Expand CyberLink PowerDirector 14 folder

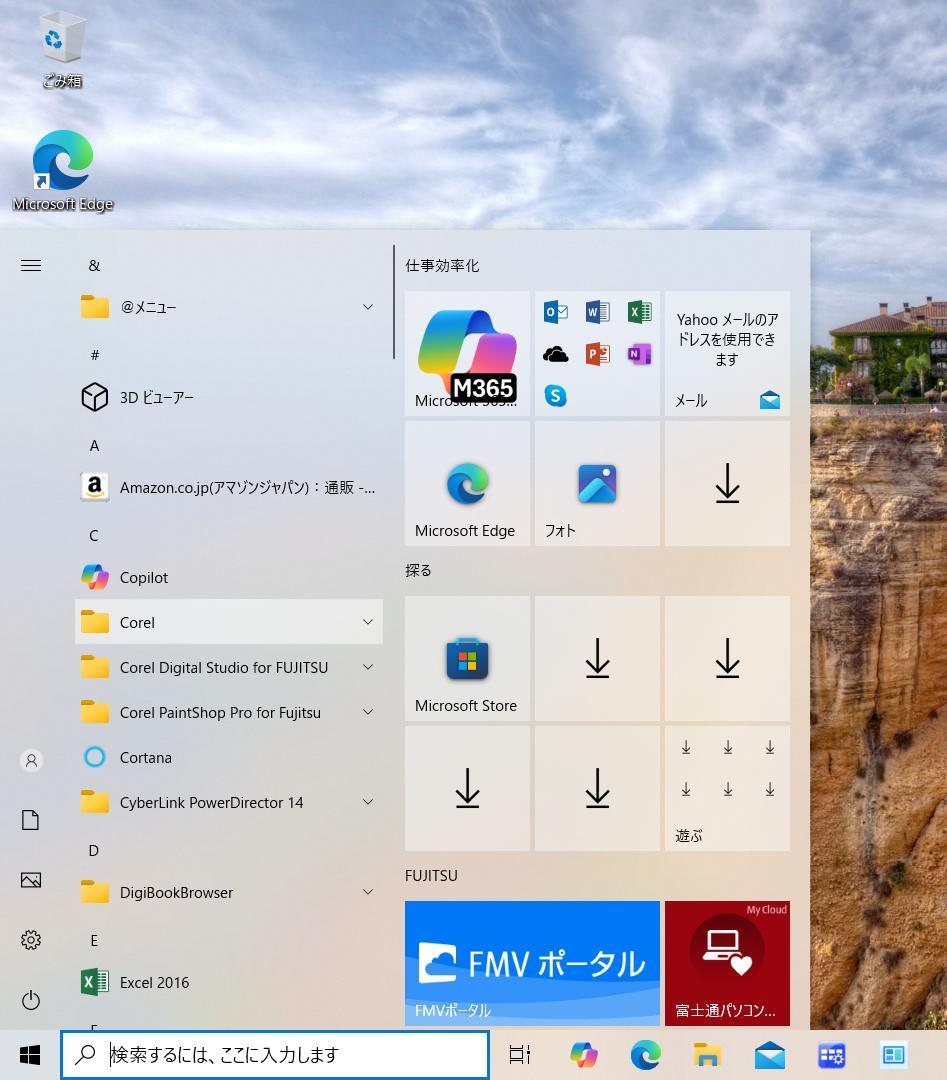point(229,802)
